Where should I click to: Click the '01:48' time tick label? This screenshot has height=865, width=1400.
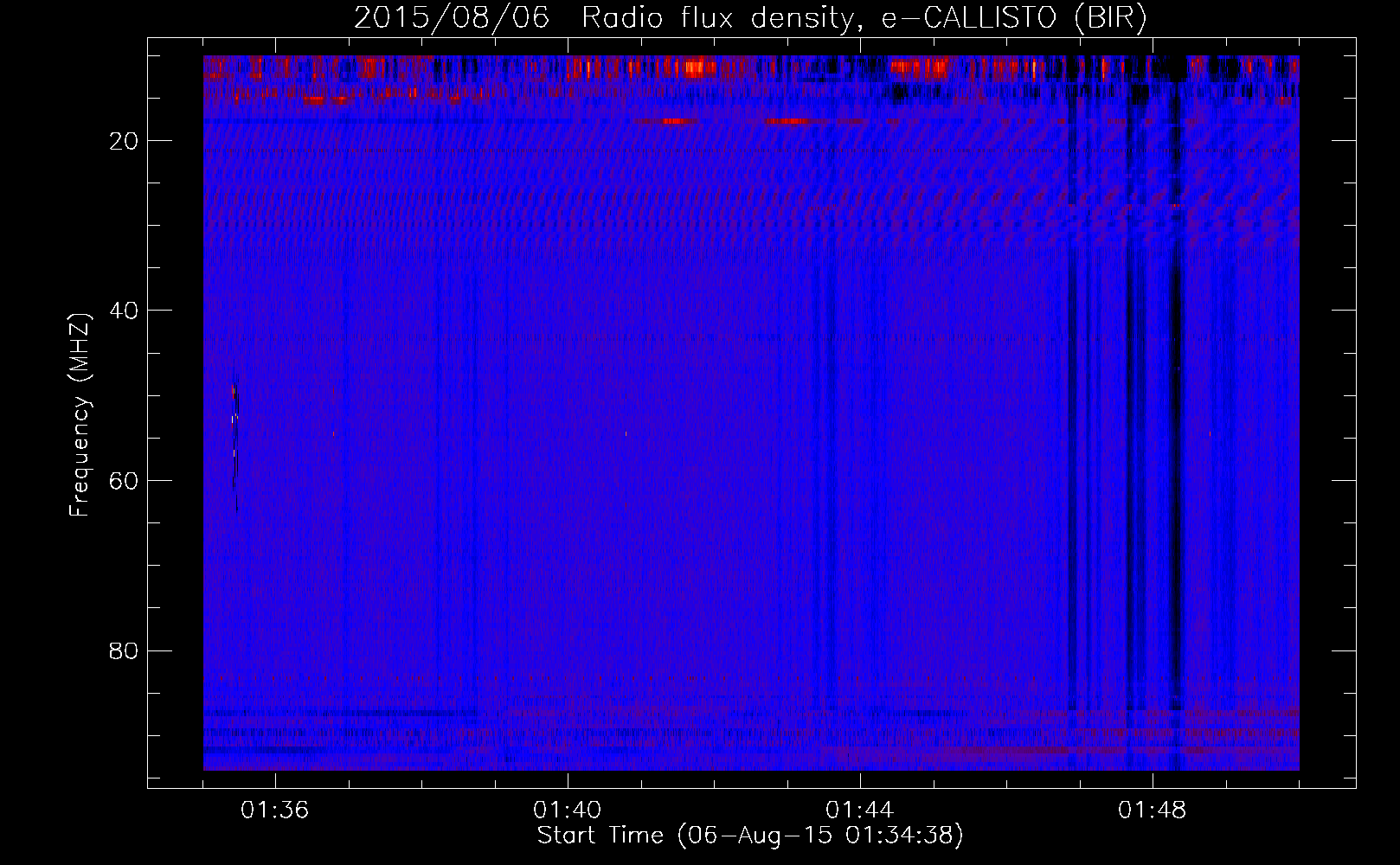coord(1153,811)
